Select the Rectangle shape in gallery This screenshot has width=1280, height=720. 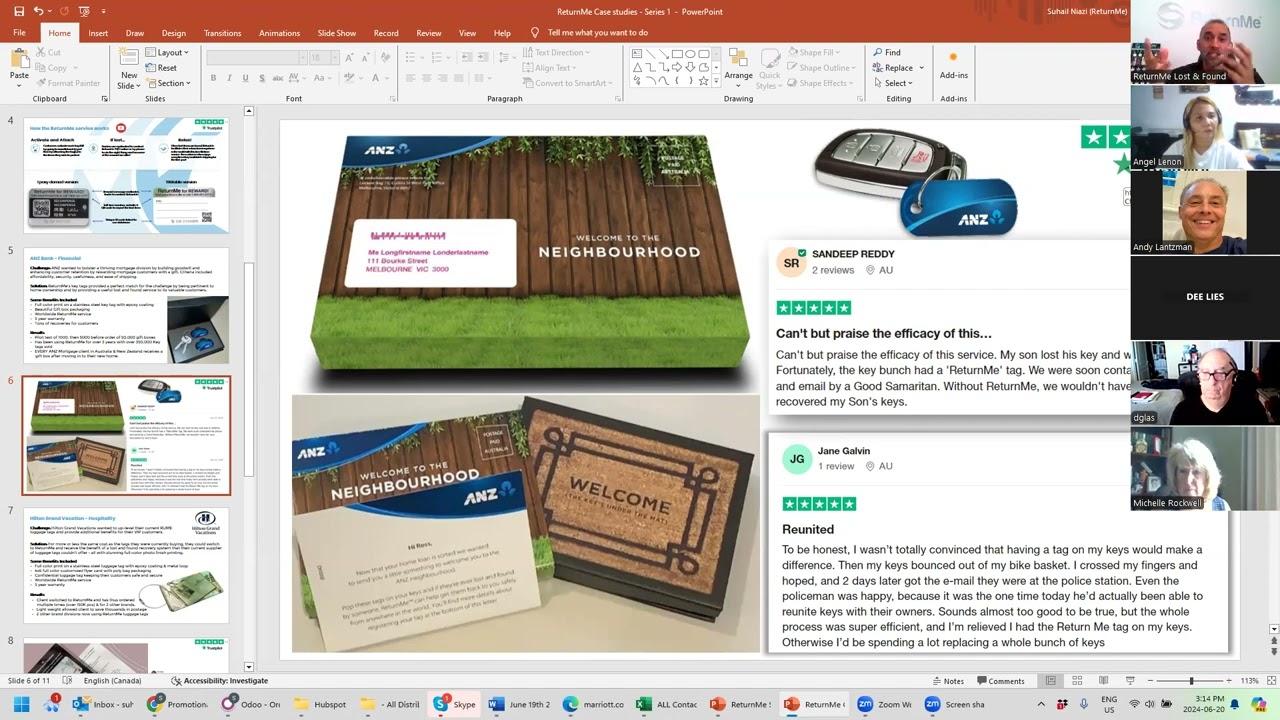pyautogui.click(x=677, y=53)
